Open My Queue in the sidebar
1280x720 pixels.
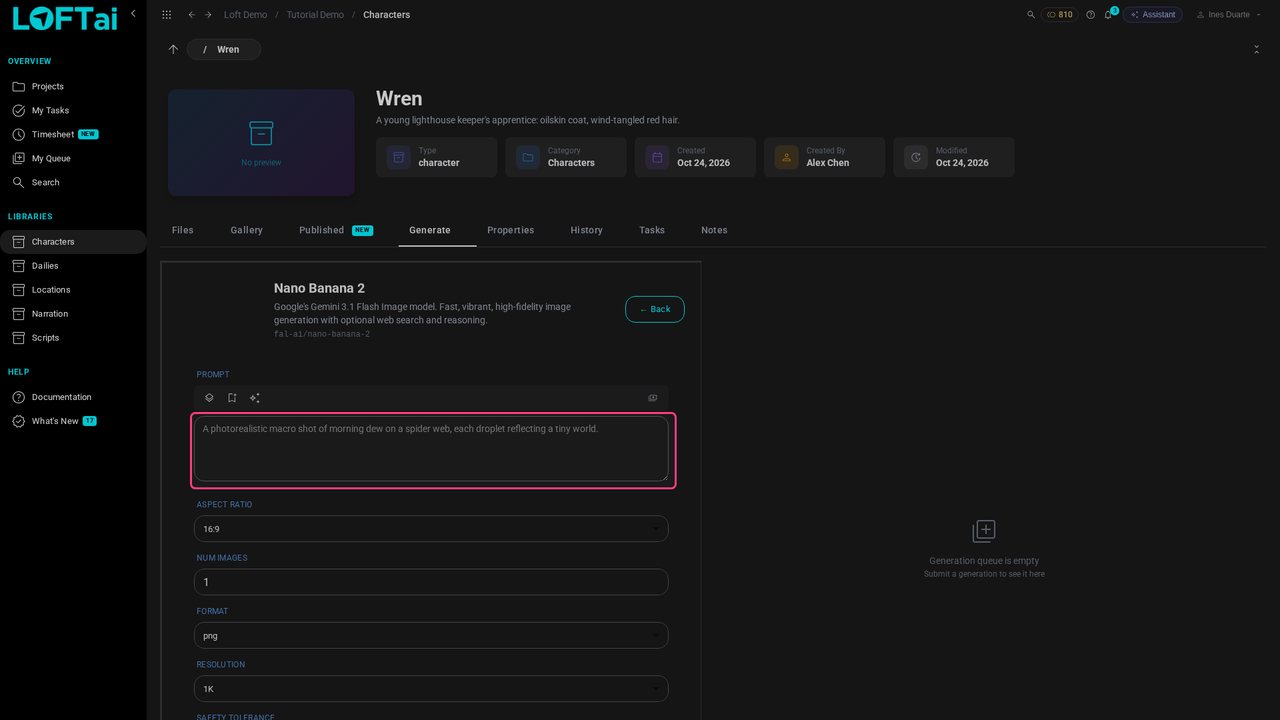tap(73, 159)
